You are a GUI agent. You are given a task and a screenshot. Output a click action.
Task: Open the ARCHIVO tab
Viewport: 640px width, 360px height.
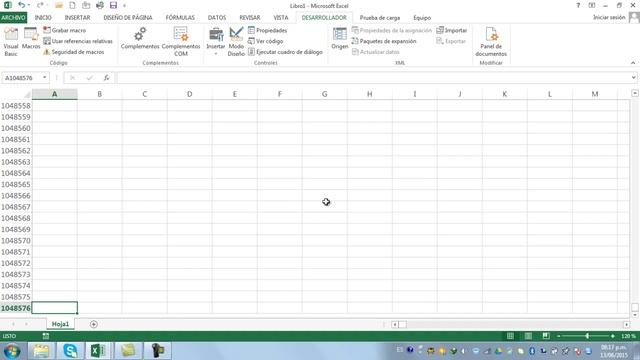click(x=13, y=18)
